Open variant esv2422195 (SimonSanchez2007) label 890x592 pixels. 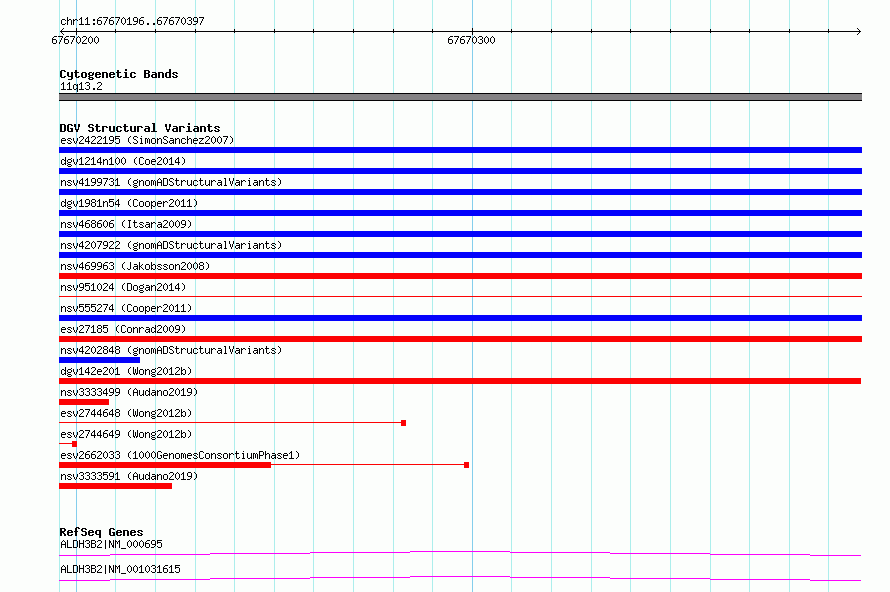click(147, 140)
